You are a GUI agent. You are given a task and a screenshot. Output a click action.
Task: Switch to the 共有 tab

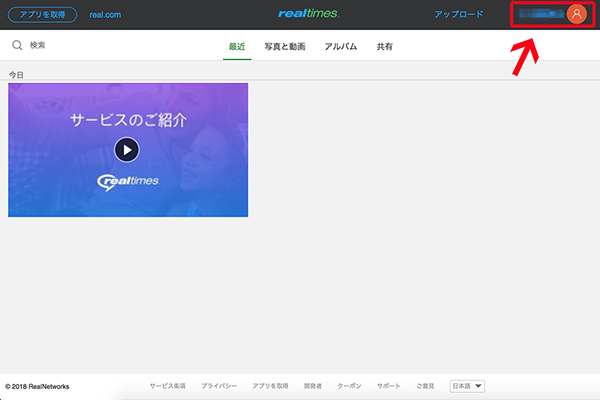click(385, 47)
